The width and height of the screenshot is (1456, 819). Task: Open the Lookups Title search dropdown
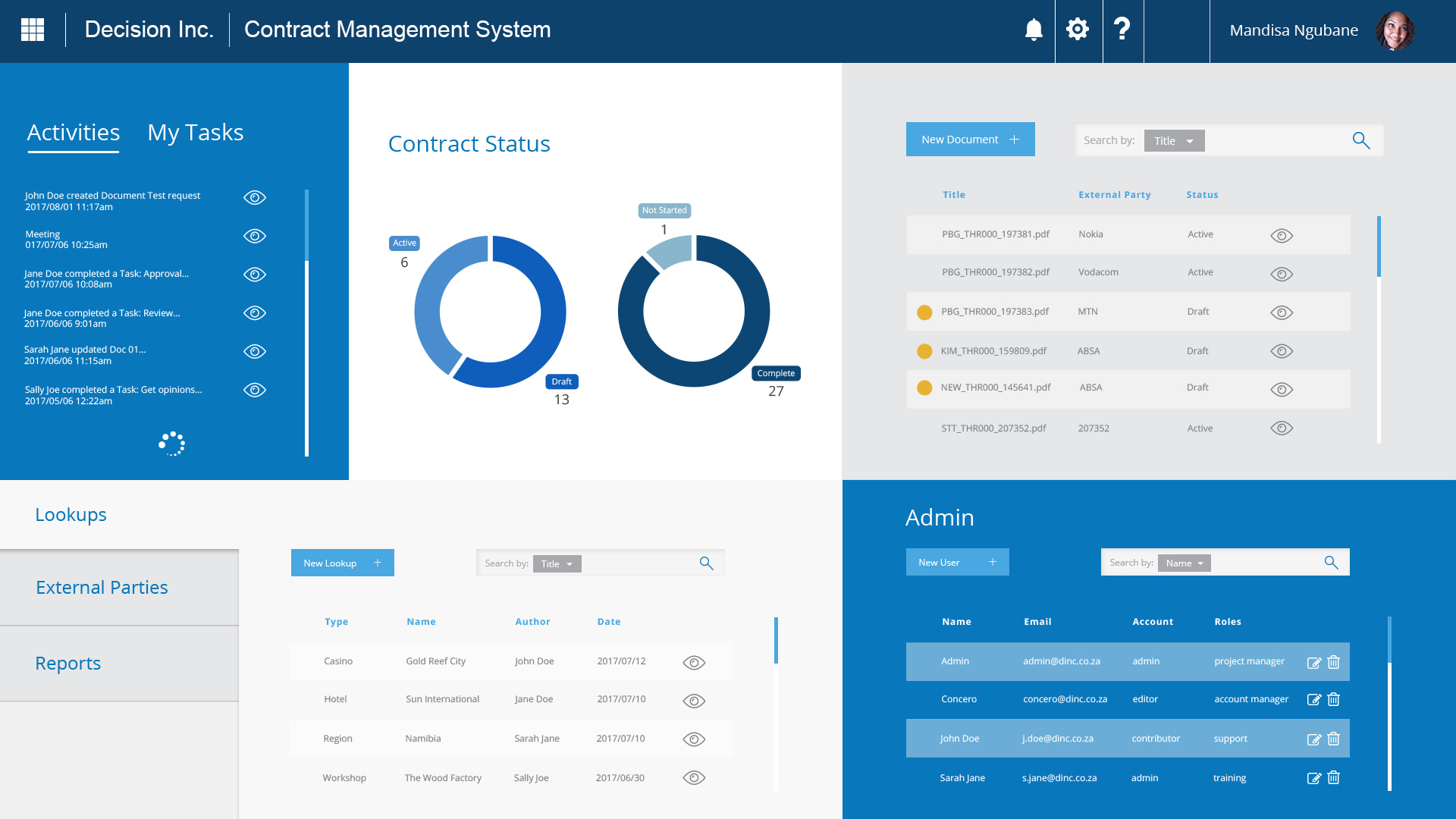click(557, 564)
